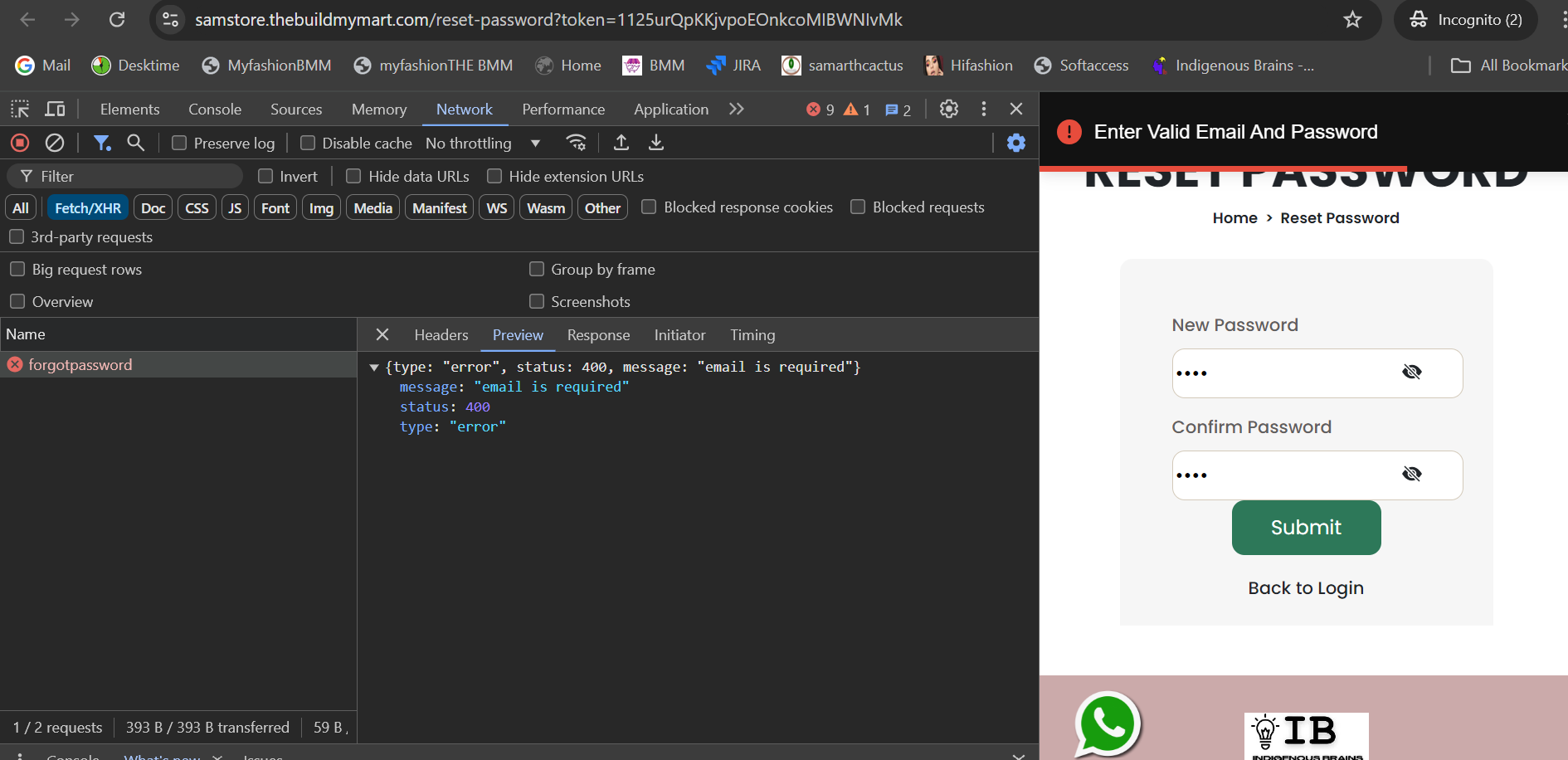Enable Preserve log checkbox

click(179, 143)
